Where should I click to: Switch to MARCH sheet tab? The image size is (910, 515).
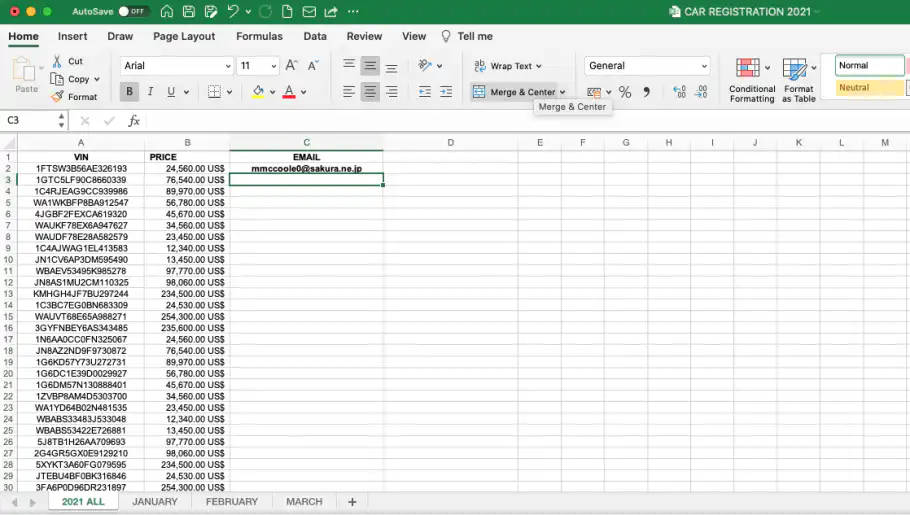(x=304, y=502)
